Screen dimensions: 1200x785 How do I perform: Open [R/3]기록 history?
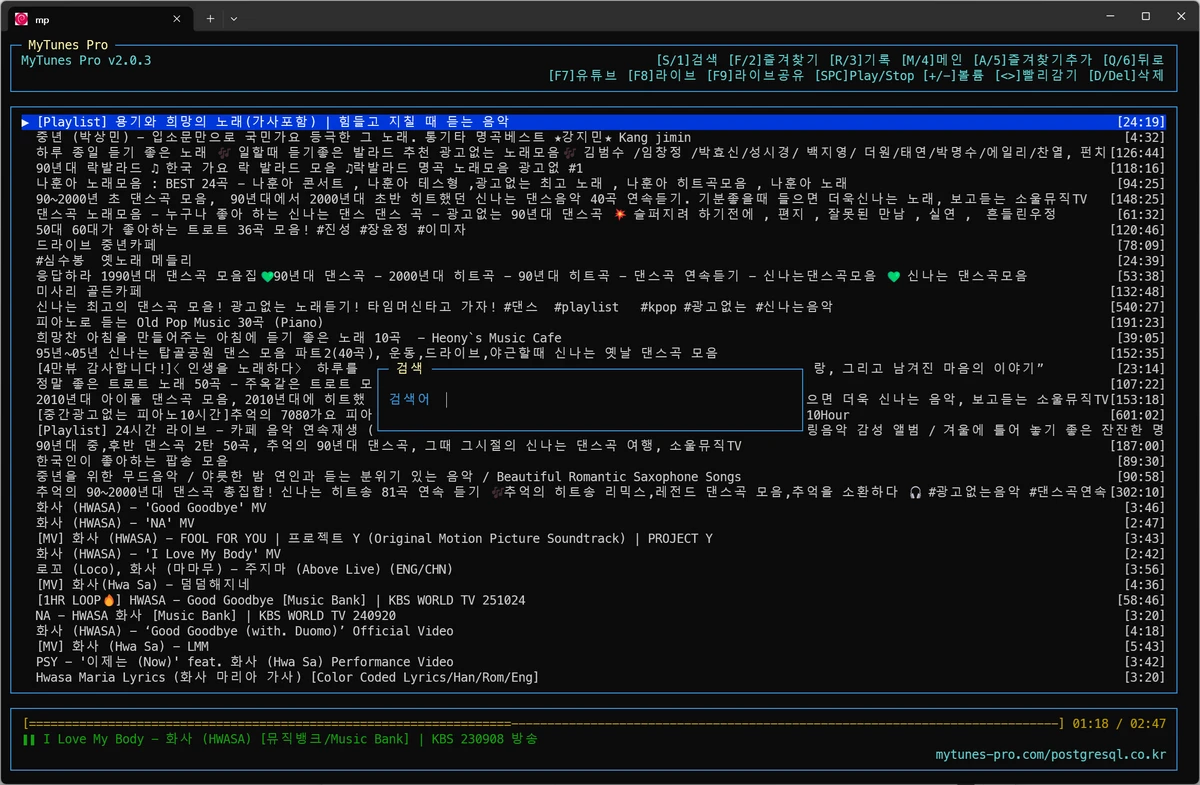pyautogui.click(x=860, y=60)
